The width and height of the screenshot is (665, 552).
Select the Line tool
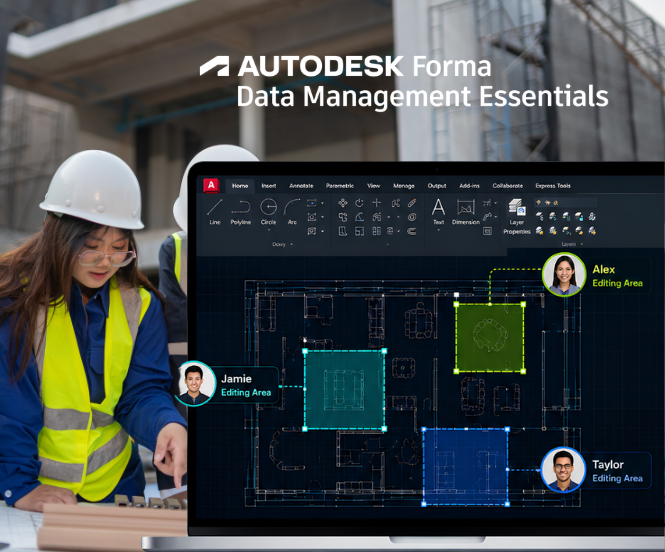[x=215, y=211]
